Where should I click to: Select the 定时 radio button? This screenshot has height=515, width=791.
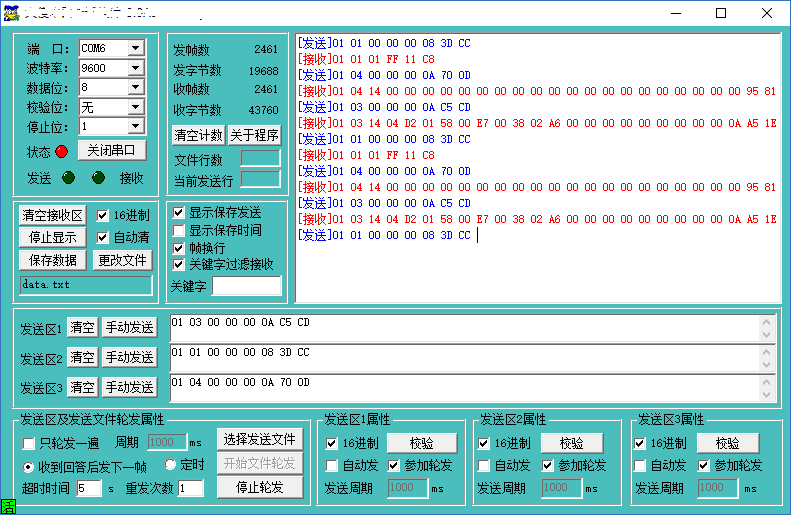click(x=171, y=465)
